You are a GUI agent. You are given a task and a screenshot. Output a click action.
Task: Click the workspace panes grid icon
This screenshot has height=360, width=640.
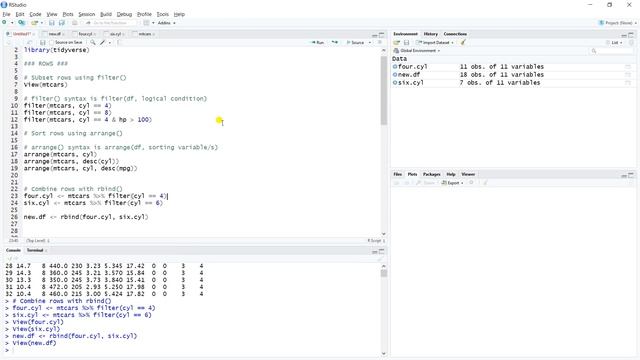[x=146, y=23]
